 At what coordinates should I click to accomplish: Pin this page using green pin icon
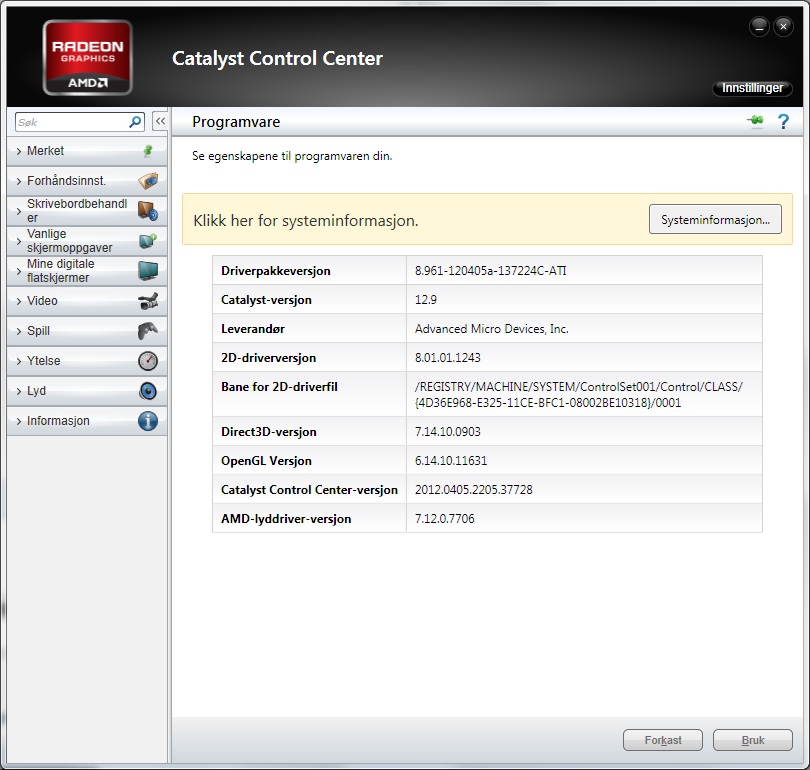coord(755,120)
